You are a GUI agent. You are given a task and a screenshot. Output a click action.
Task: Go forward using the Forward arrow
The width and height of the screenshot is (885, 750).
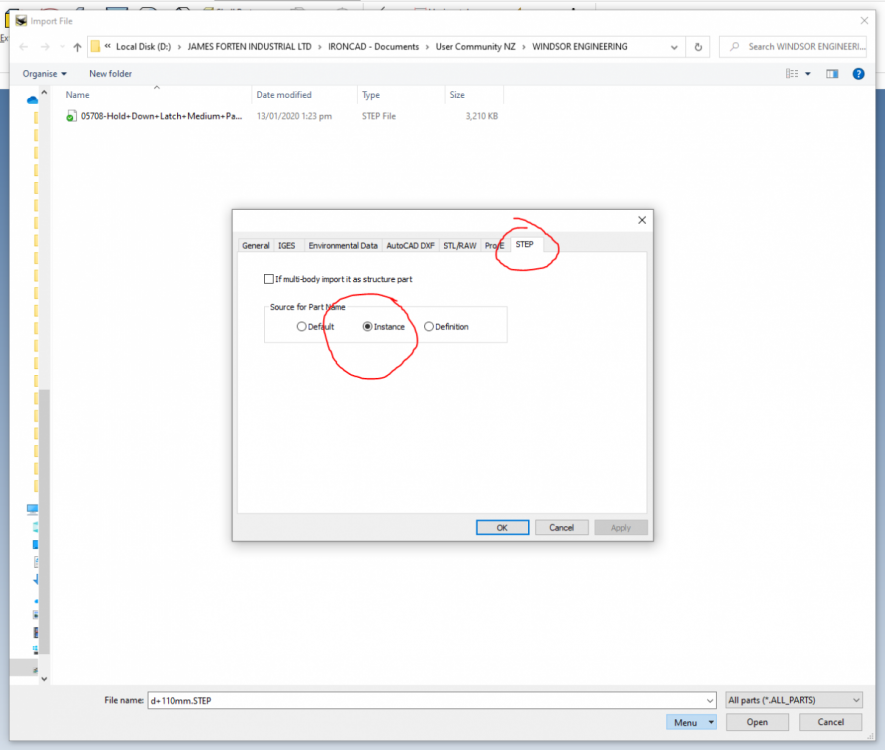(x=45, y=47)
